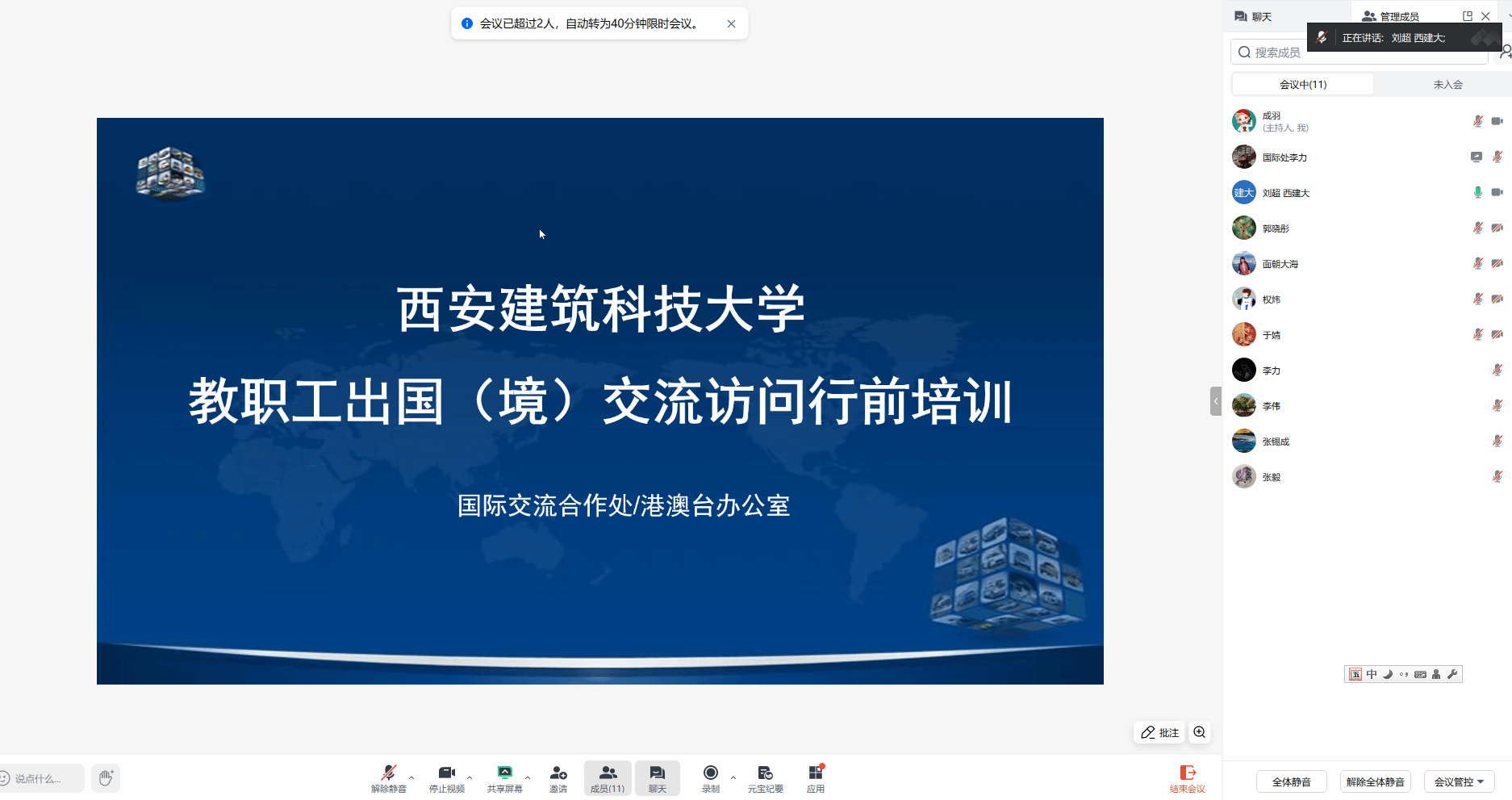Mute 刘超 西建大 green microphone
Viewport: 1512px width, 800px height.
pos(1477,192)
